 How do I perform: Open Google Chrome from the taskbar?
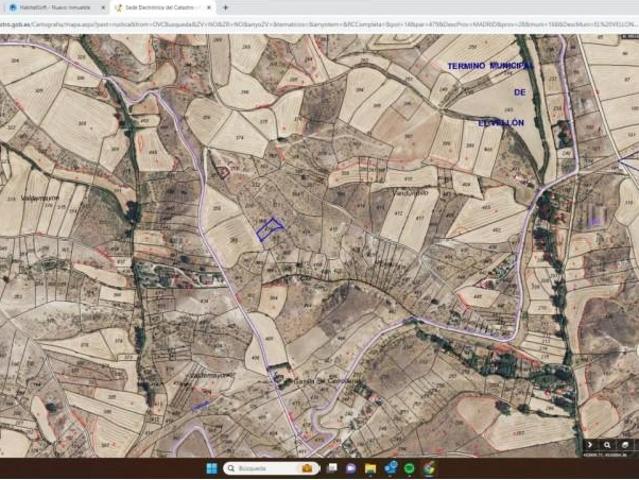pyautogui.click(x=428, y=468)
